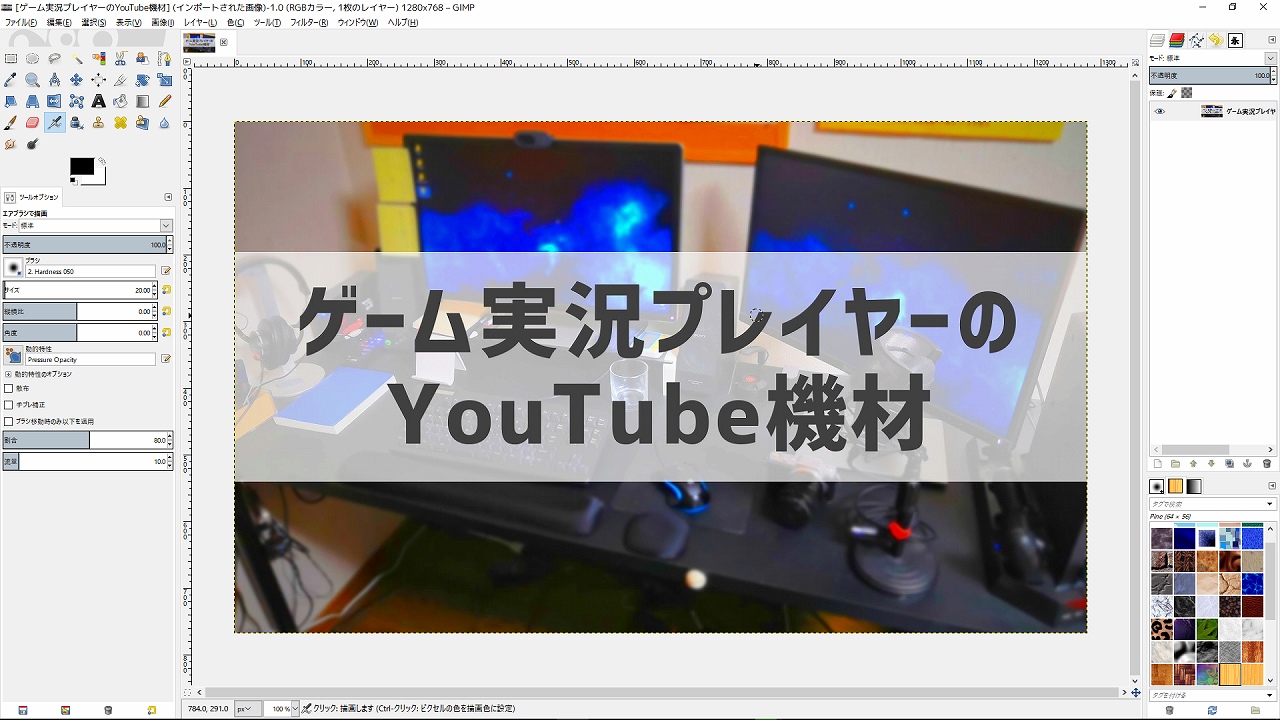The width and height of the screenshot is (1280, 720).
Task: Select the Rectangle Select tool
Action: coord(11,58)
